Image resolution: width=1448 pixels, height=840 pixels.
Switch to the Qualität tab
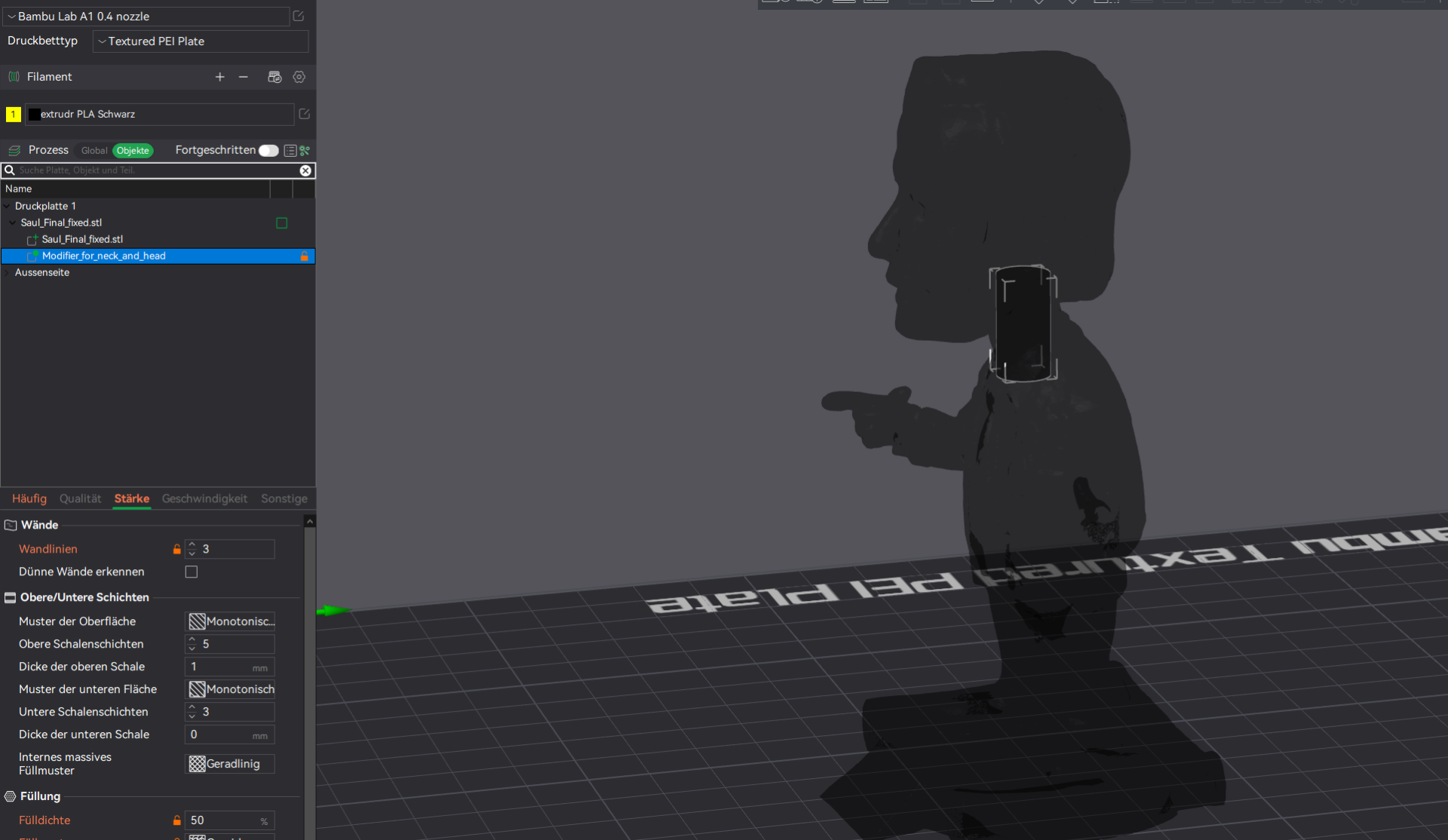click(x=80, y=498)
